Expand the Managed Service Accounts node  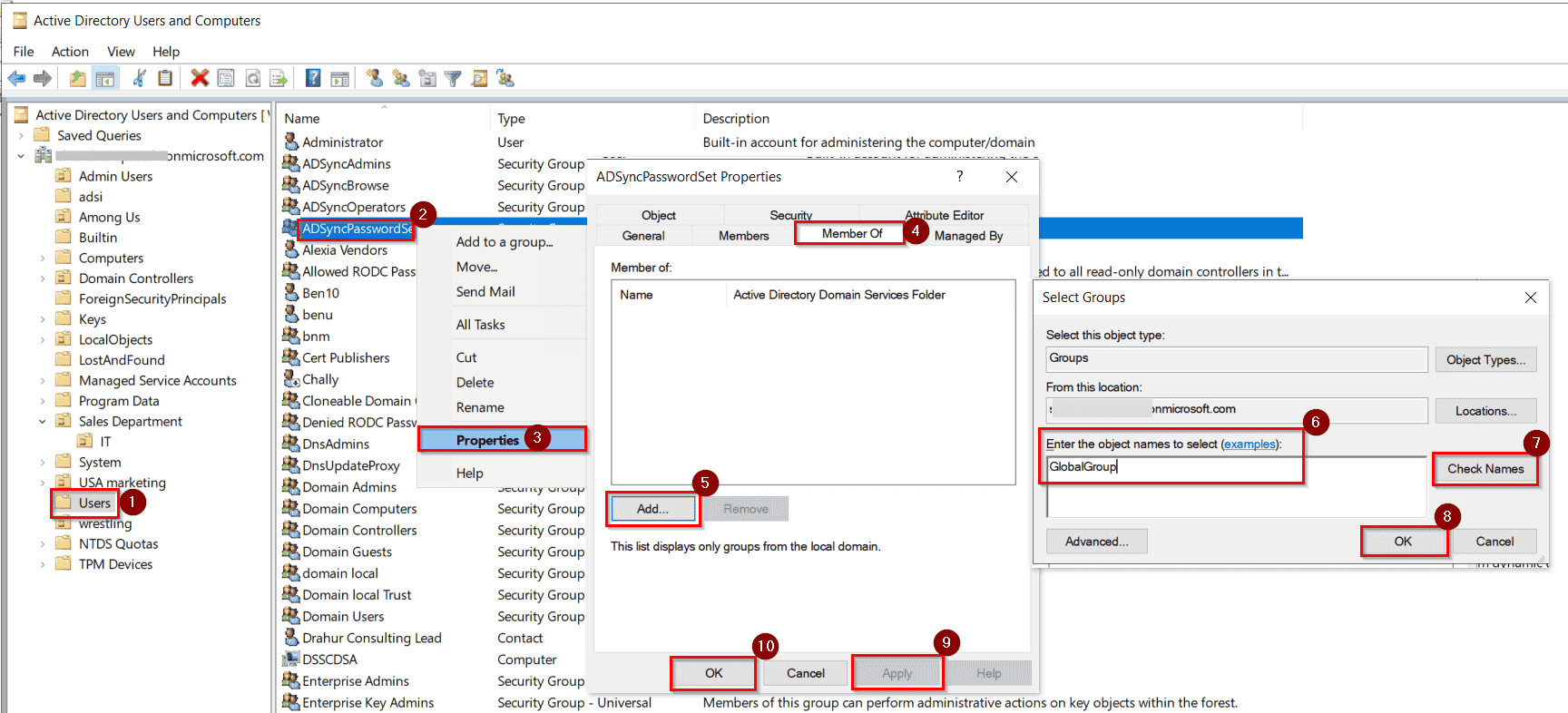tap(43, 380)
